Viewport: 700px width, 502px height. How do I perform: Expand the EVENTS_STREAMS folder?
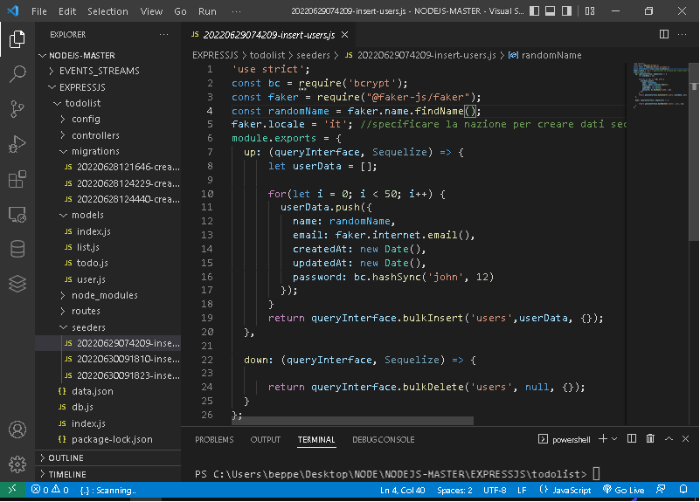[108, 71]
